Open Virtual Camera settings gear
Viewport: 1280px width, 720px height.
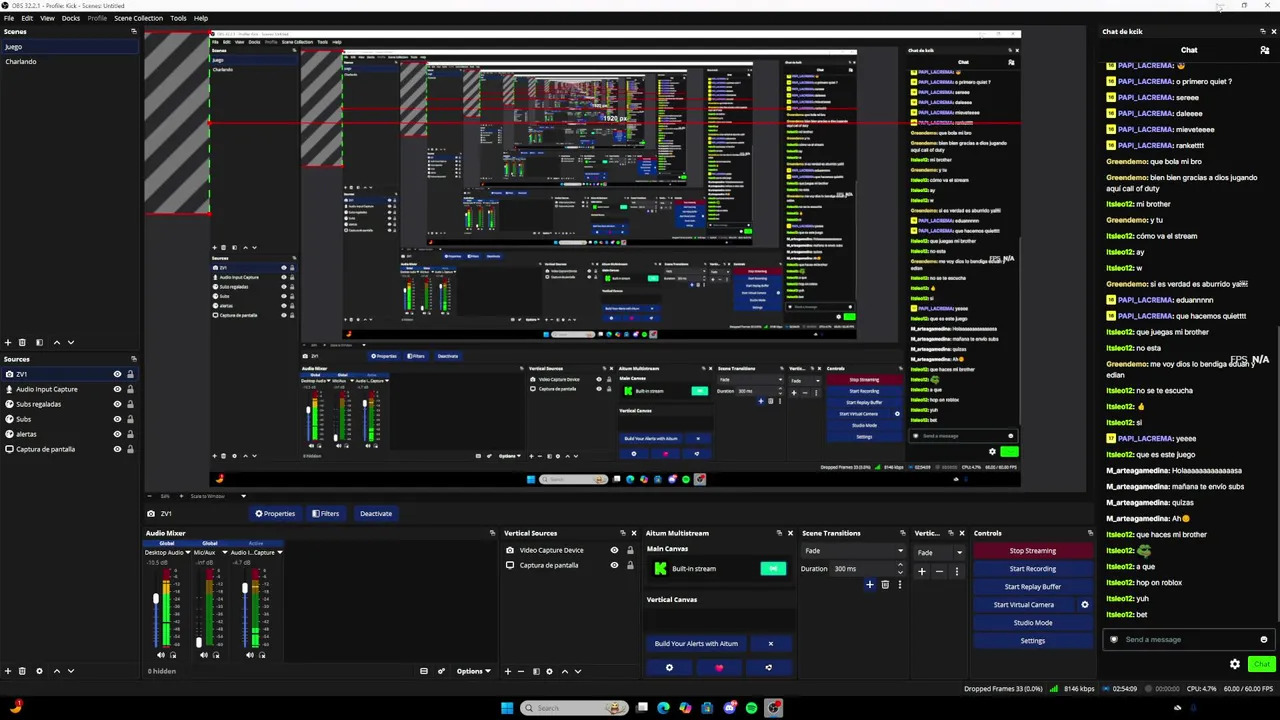click(1084, 605)
